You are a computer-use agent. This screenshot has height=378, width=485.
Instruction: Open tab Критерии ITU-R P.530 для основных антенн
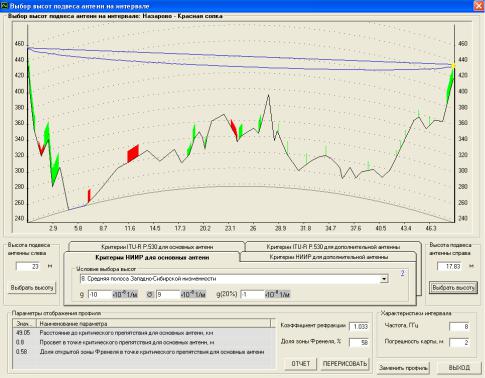tap(157, 247)
